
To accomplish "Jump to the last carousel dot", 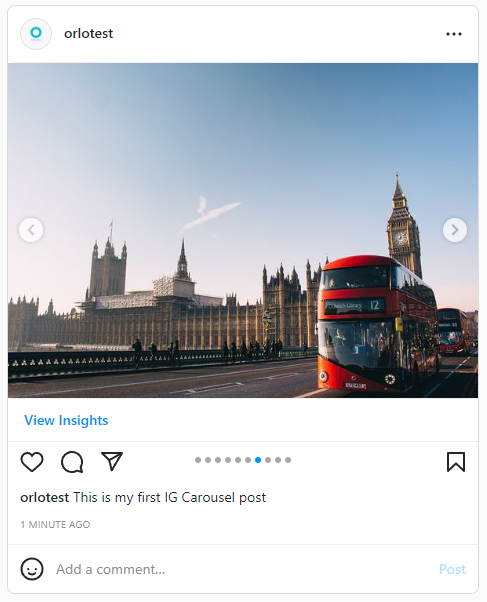I will coord(288,460).
